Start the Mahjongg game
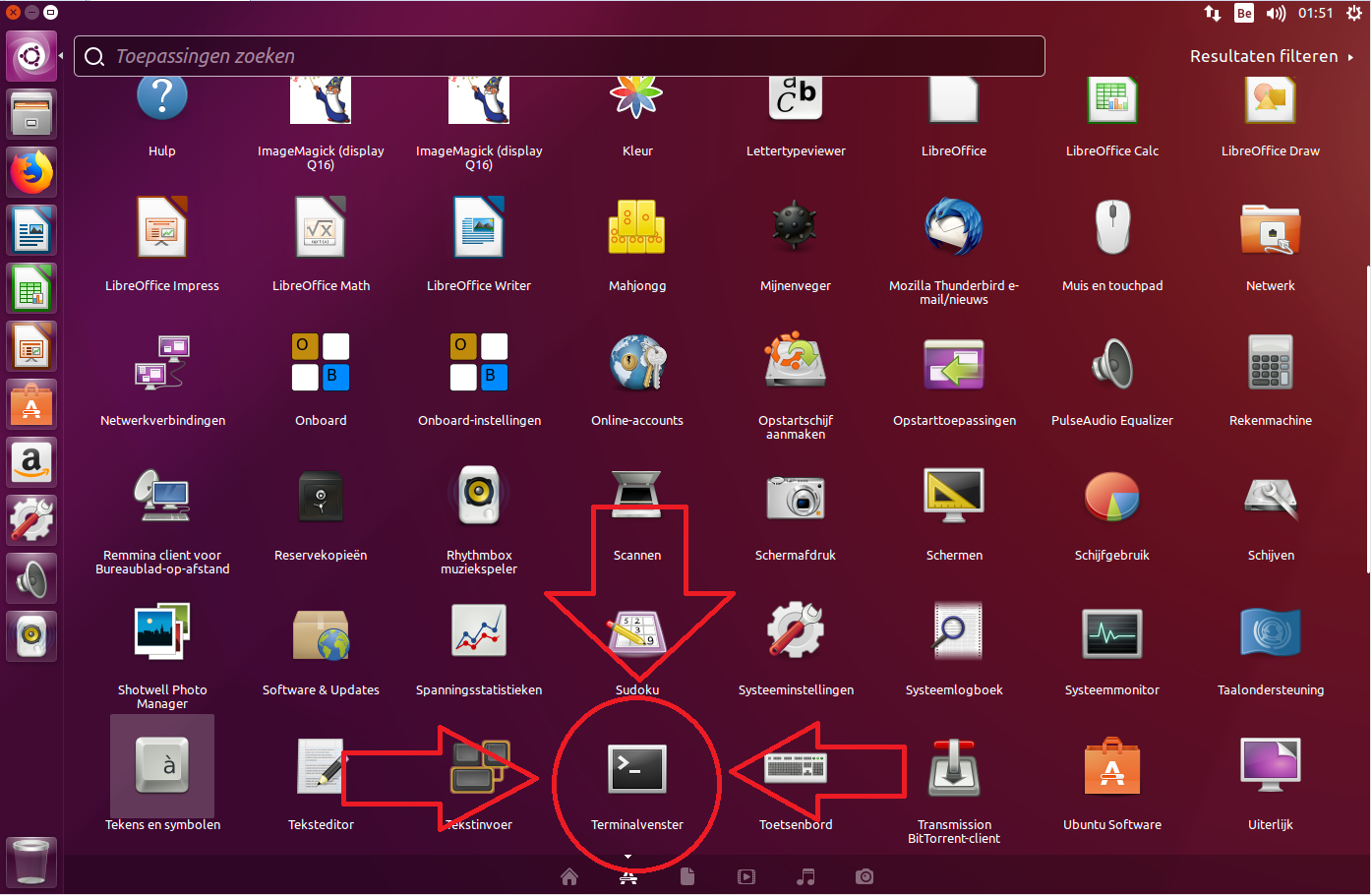1372x896 pixels. click(637, 227)
